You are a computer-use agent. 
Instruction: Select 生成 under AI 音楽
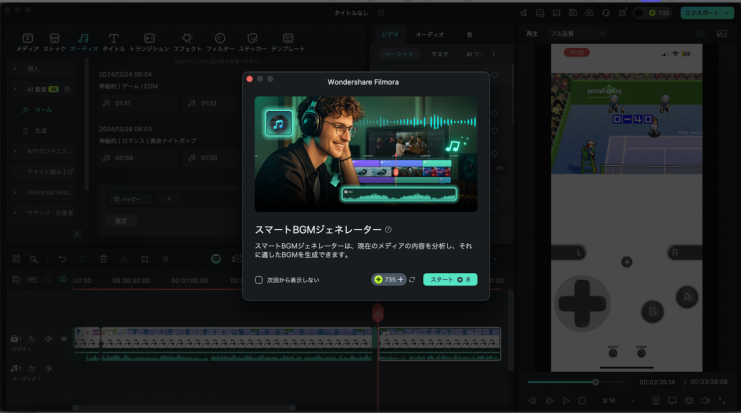click(x=41, y=131)
